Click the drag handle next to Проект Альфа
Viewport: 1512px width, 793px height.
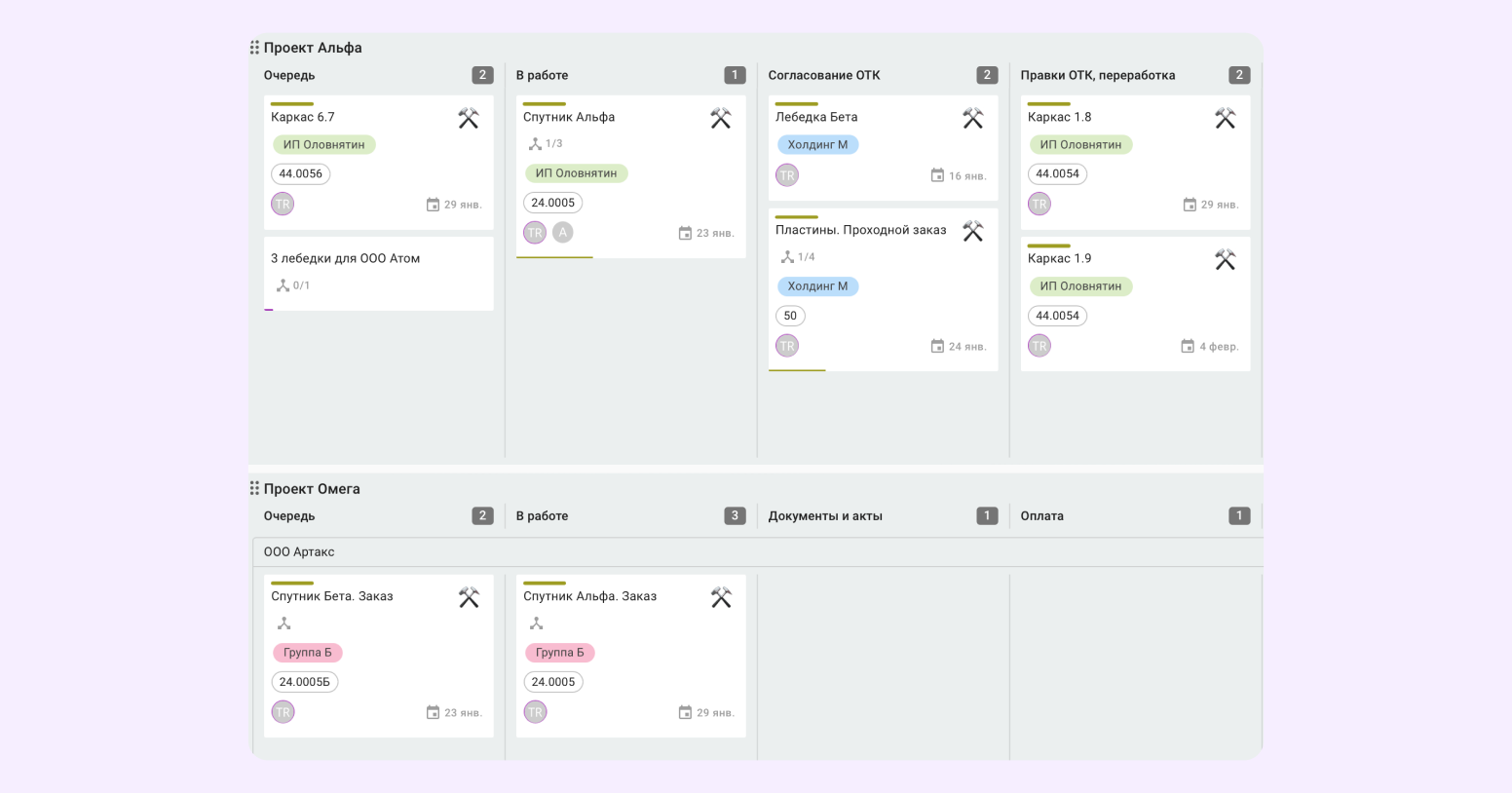pyautogui.click(x=254, y=48)
